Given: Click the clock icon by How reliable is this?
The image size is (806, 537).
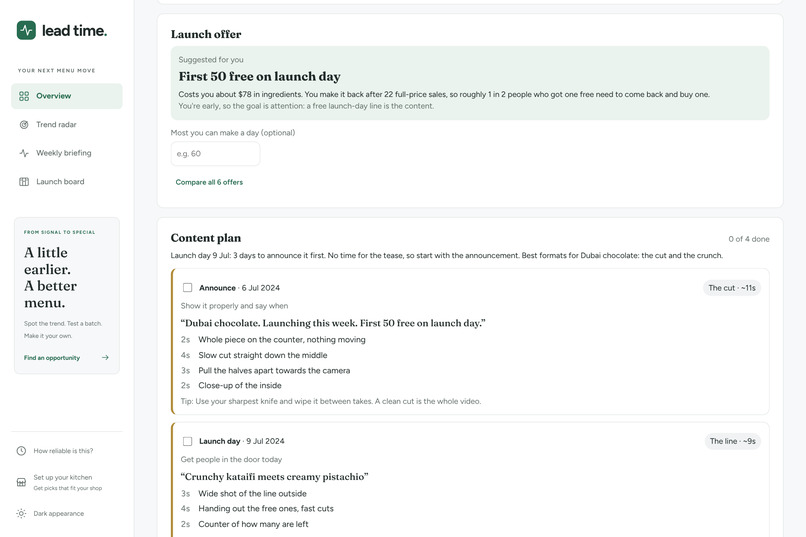Looking at the screenshot, I should pos(21,451).
